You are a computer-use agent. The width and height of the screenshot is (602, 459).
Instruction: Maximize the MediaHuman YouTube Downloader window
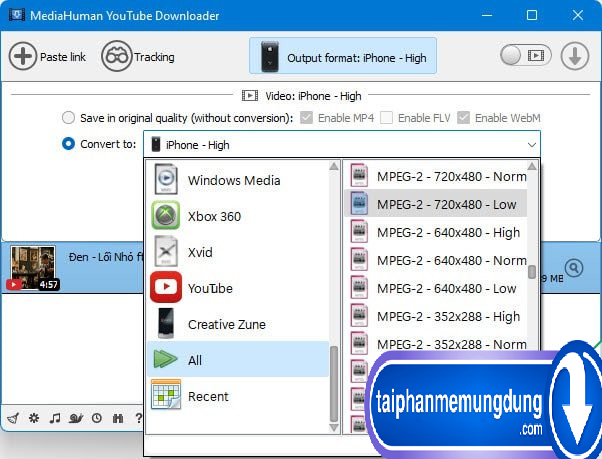532,15
